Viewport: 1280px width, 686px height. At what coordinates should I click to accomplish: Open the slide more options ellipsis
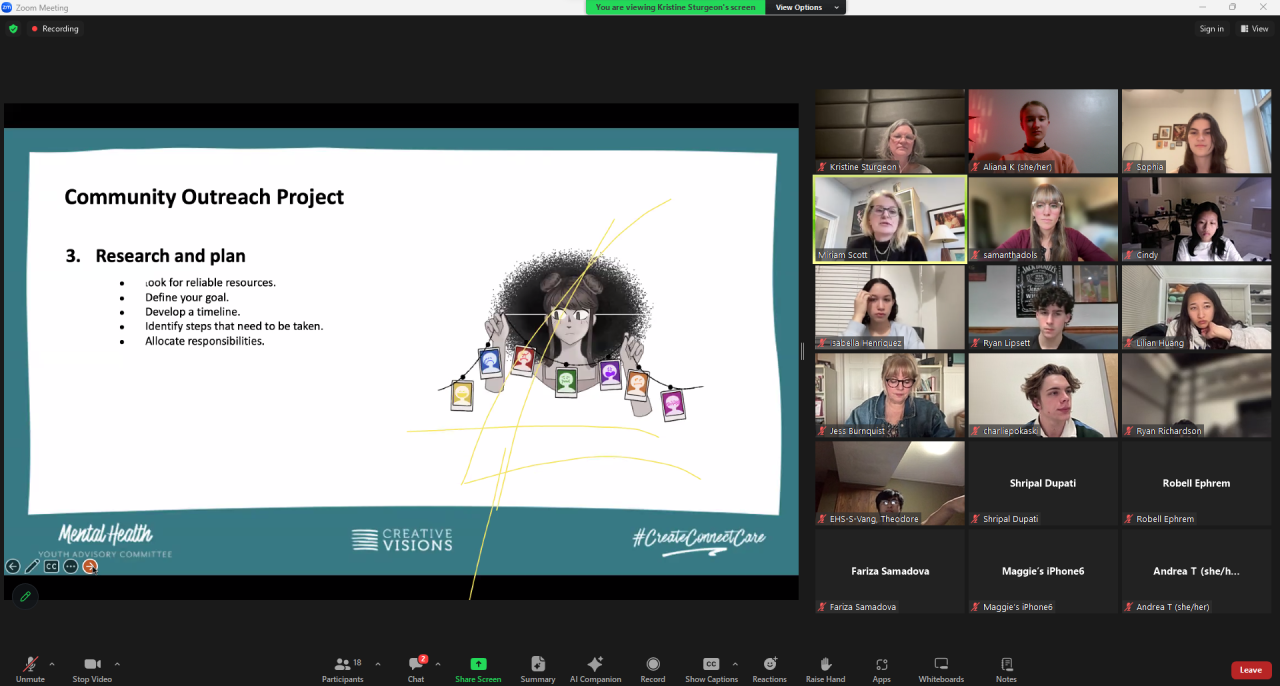point(70,566)
